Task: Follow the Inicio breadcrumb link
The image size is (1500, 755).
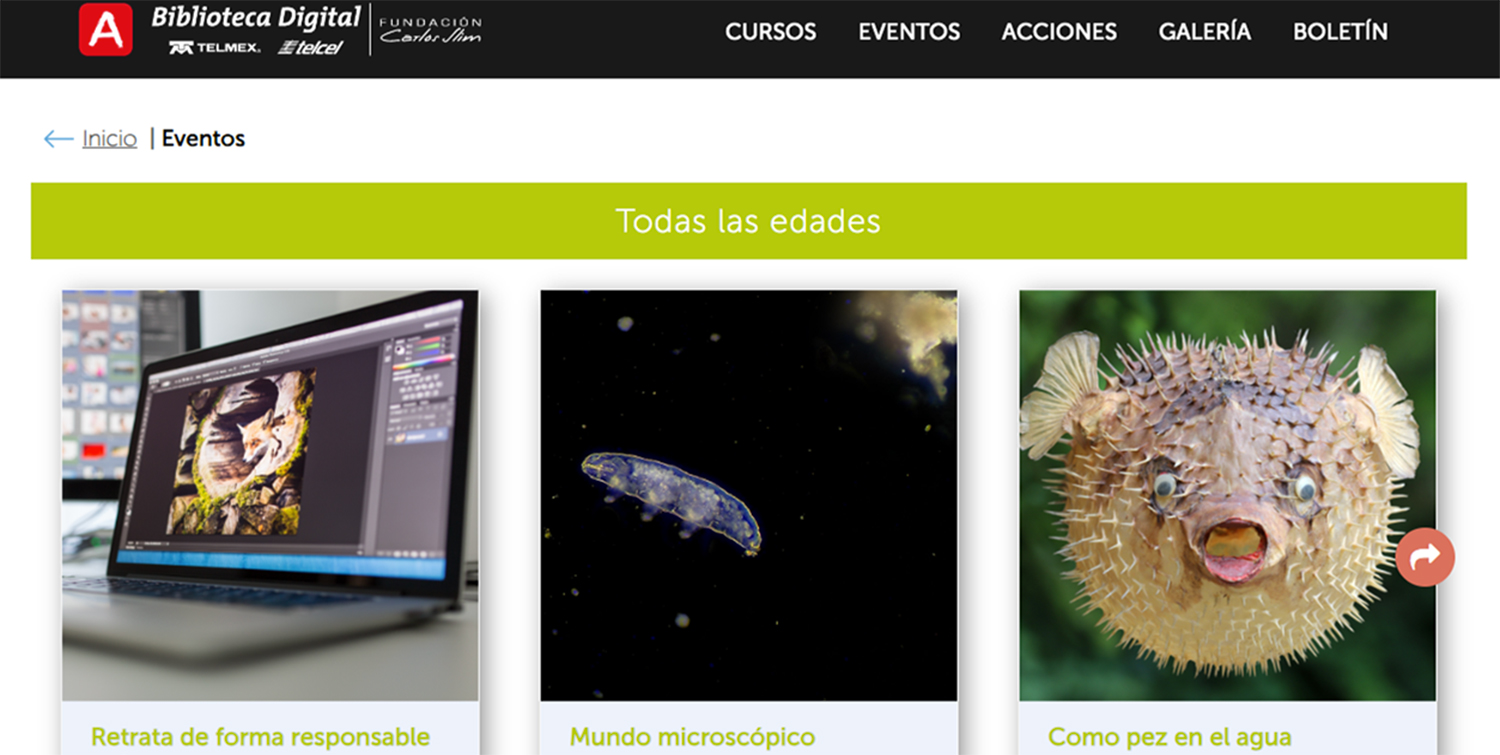Action: point(109,139)
